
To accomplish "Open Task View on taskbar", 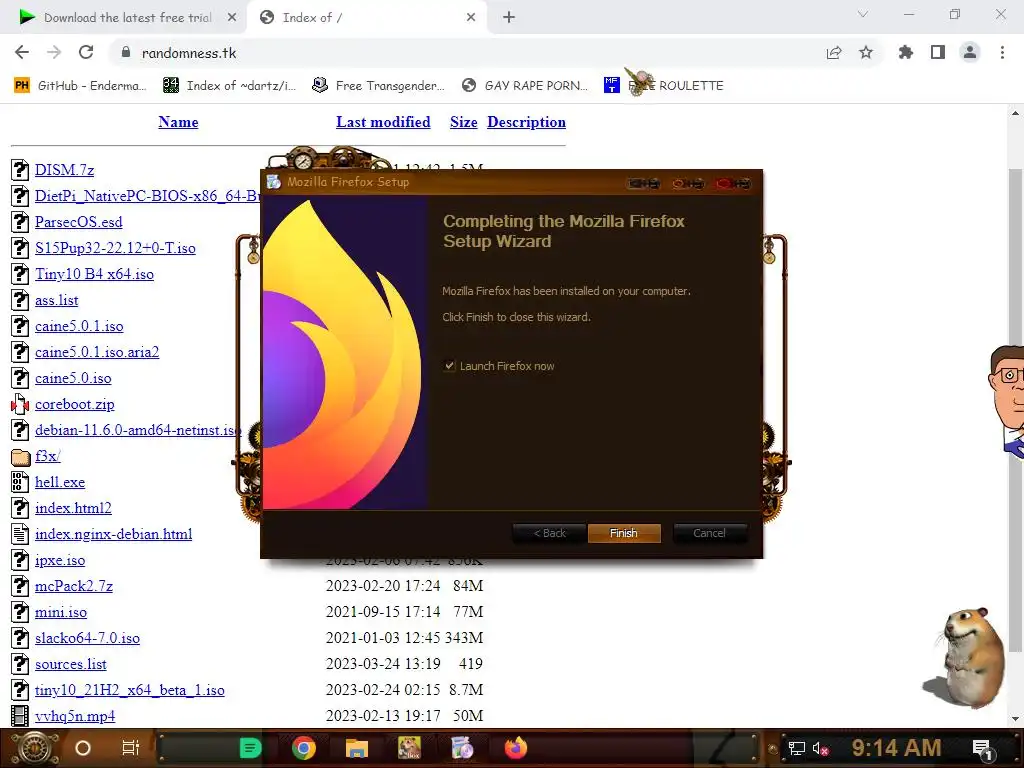I will tap(131, 748).
